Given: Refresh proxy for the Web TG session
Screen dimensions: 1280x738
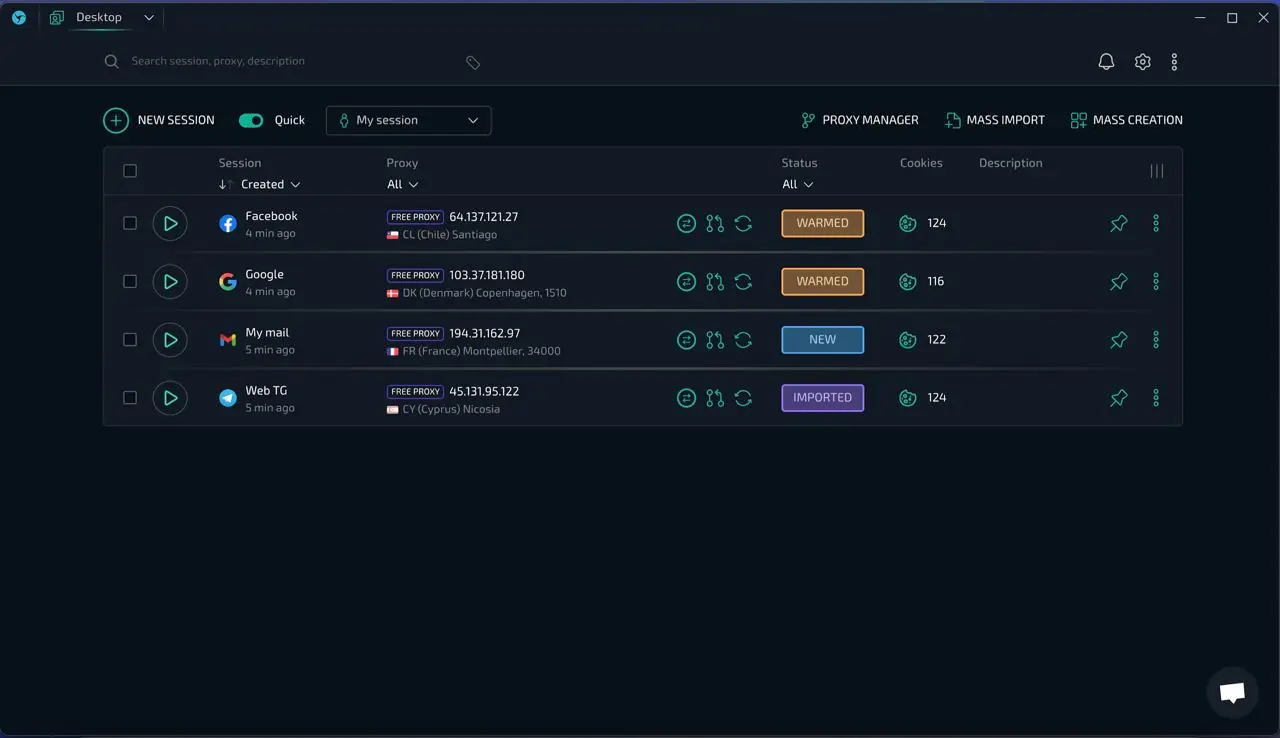Looking at the screenshot, I should 743,398.
